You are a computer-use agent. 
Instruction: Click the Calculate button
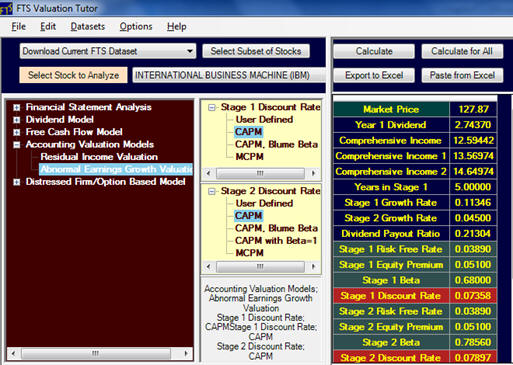(374, 51)
